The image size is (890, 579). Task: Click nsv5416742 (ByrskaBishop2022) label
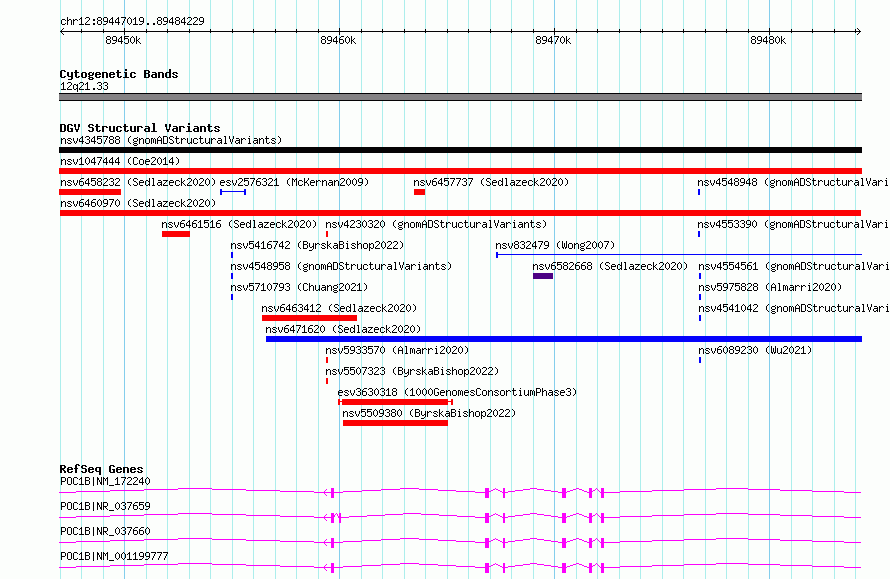317,245
